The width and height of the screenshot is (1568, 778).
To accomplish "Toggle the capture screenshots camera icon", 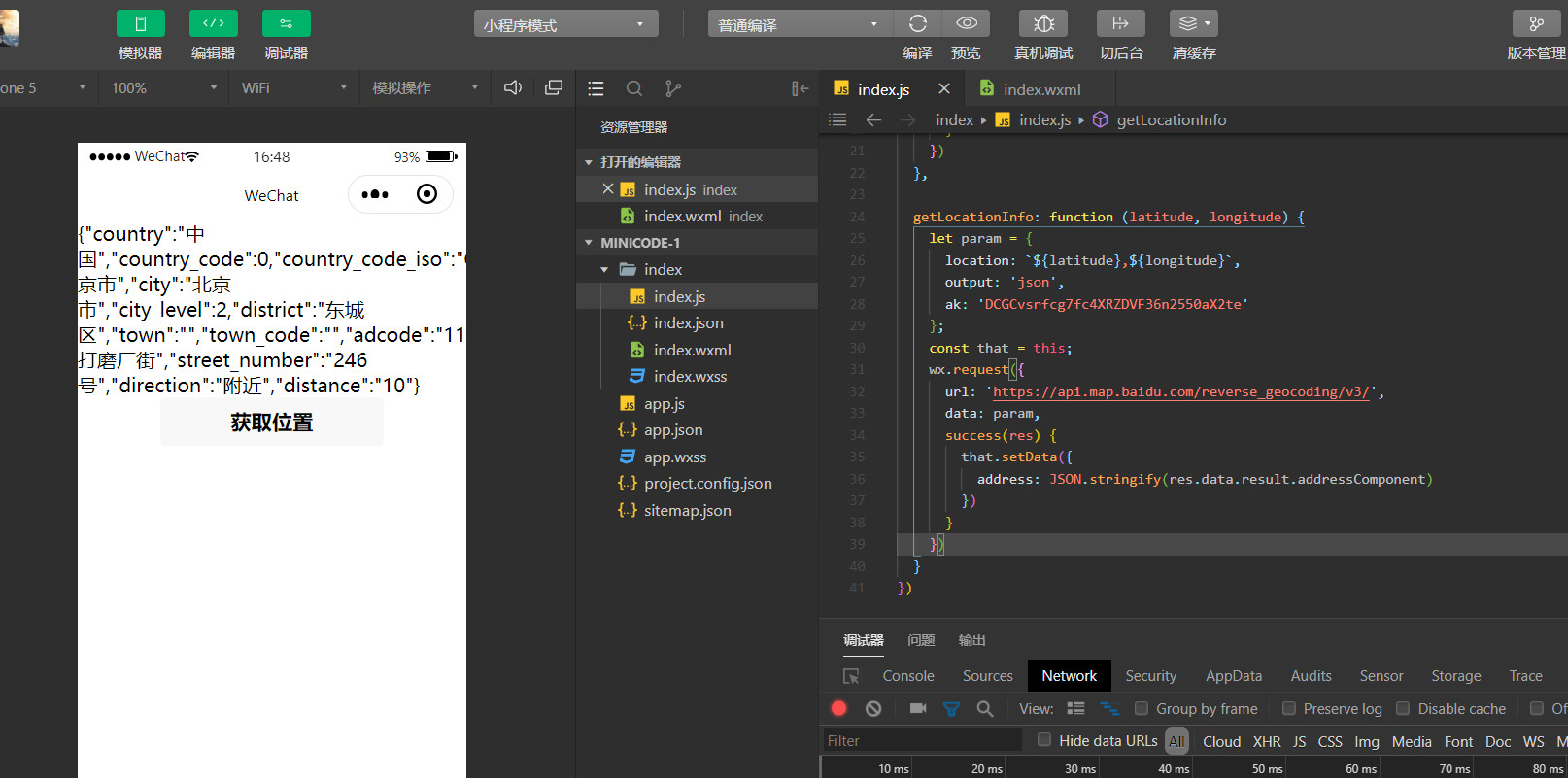I will (x=918, y=708).
